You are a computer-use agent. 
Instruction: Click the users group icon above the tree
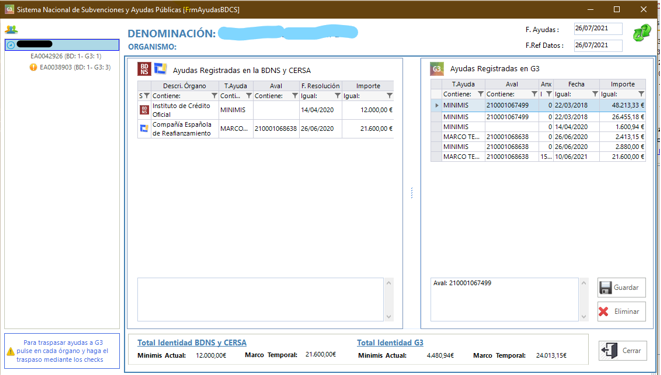click(11, 29)
